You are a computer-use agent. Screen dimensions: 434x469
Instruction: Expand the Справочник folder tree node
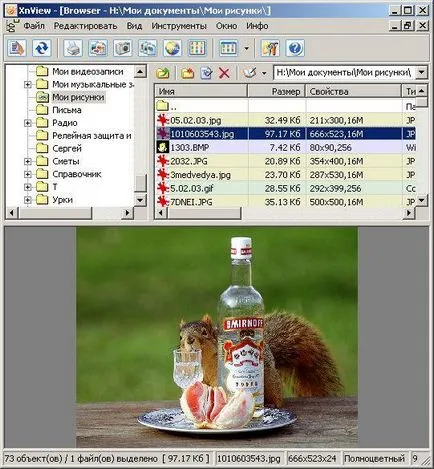[x=28, y=174]
